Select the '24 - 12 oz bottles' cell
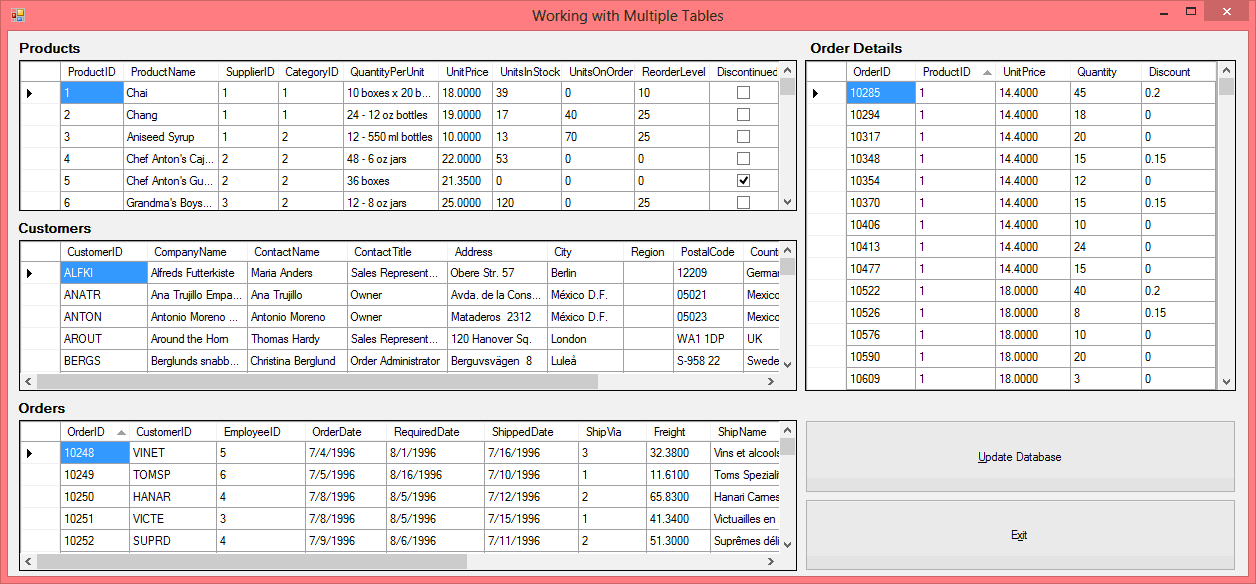 [x=390, y=114]
